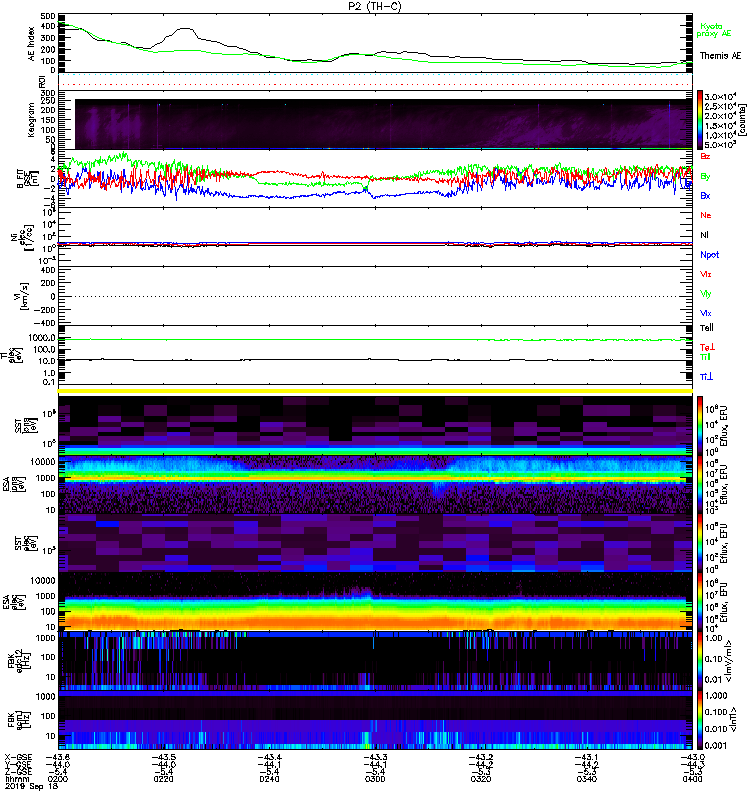This screenshot has height=800, width=750.
Task: Click the ROI panel label
Action: 42,81
